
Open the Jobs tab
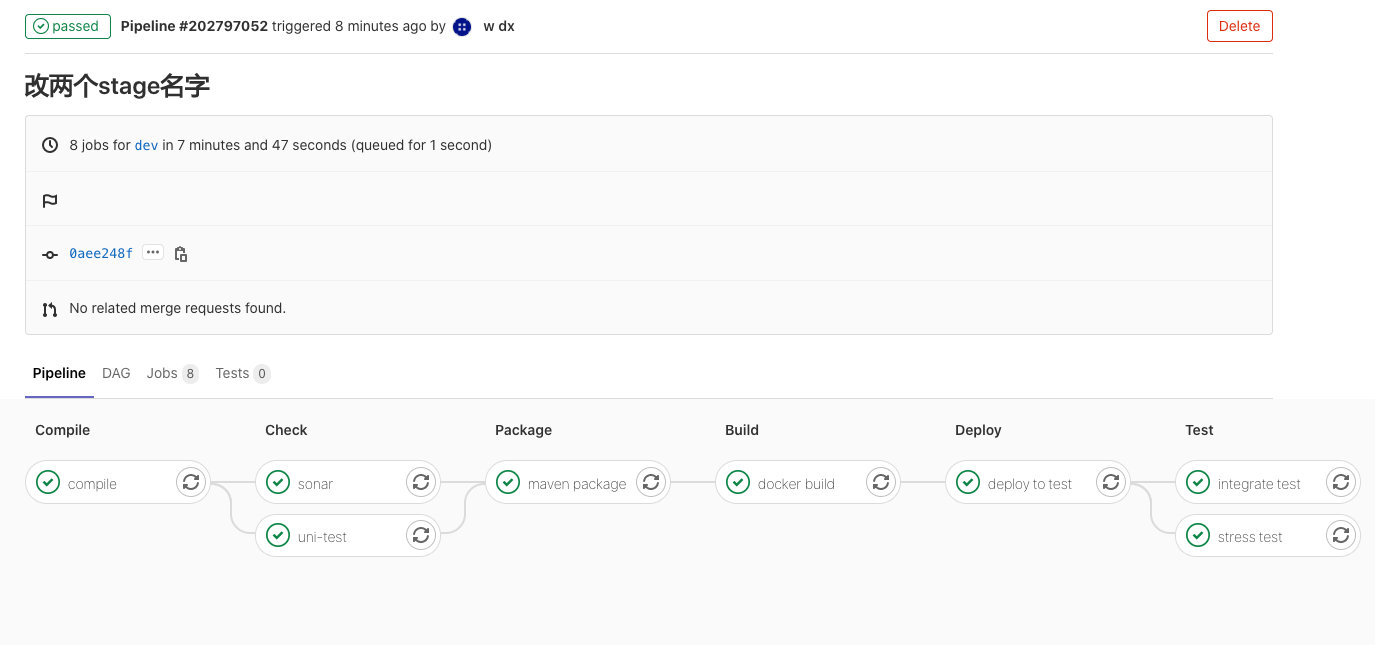point(172,373)
